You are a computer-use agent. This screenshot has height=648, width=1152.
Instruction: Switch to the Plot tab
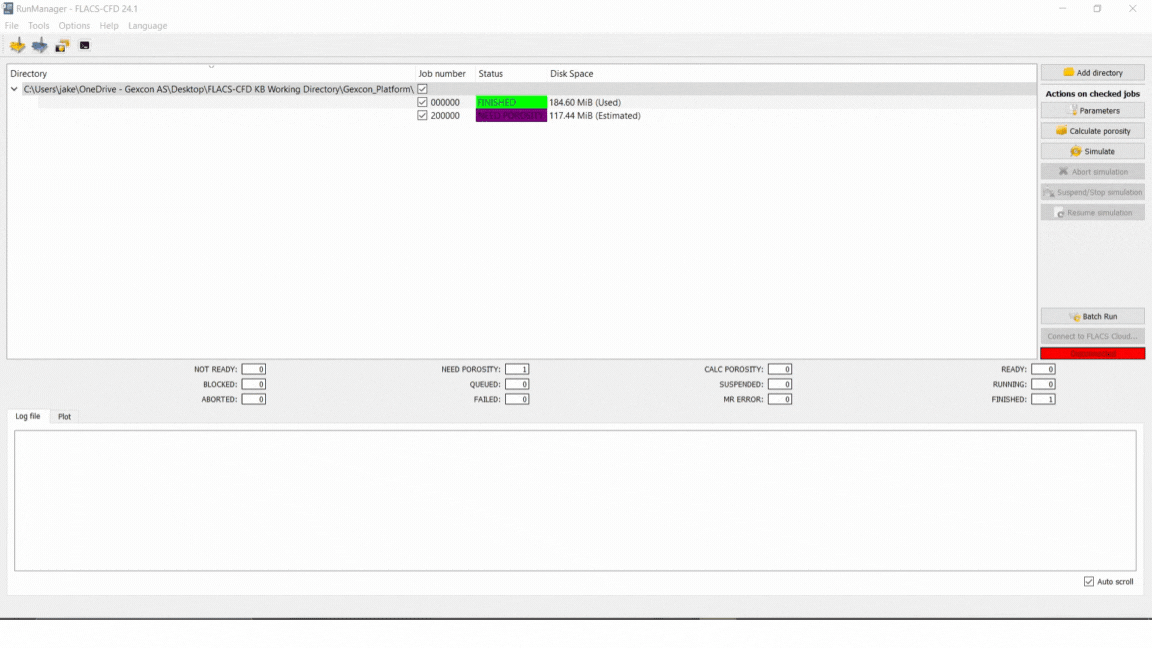[65, 417]
